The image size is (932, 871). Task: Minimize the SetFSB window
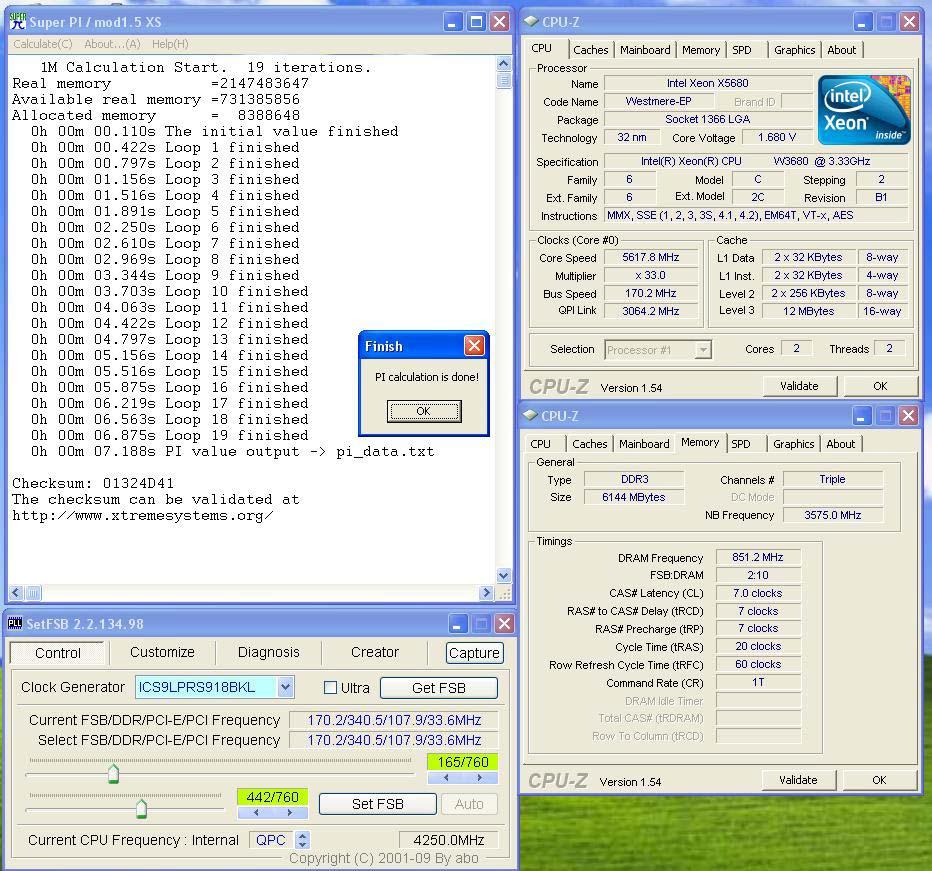pyautogui.click(x=456, y=624)
